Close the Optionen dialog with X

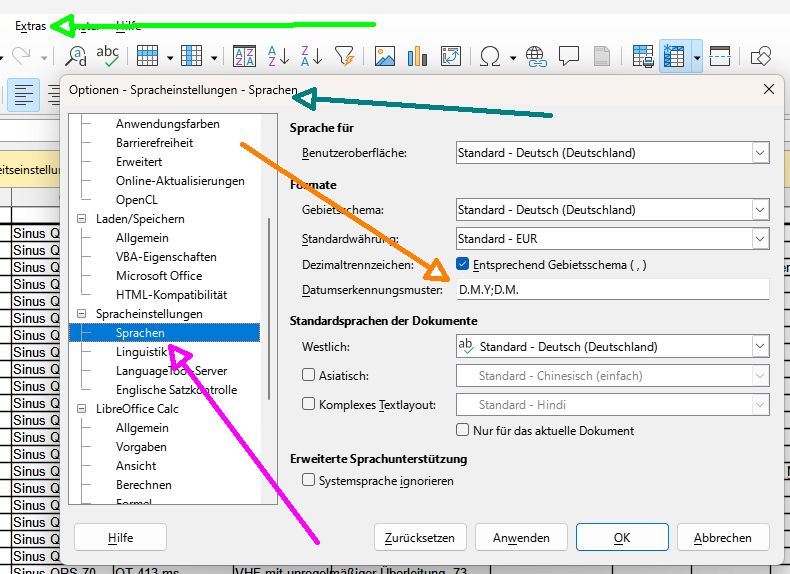(769, 89)
